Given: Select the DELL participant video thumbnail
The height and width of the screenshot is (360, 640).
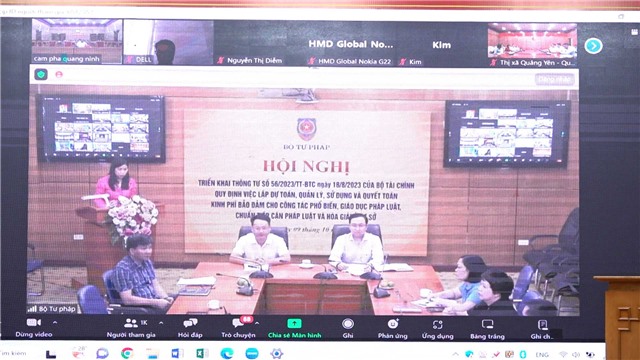Looking at the screenshot, I should point(168,42).
